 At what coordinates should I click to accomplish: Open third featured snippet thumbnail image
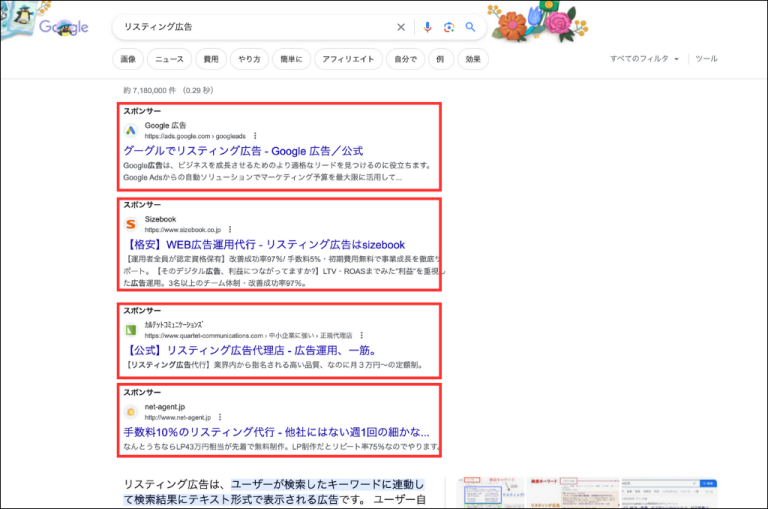(670, 492)
